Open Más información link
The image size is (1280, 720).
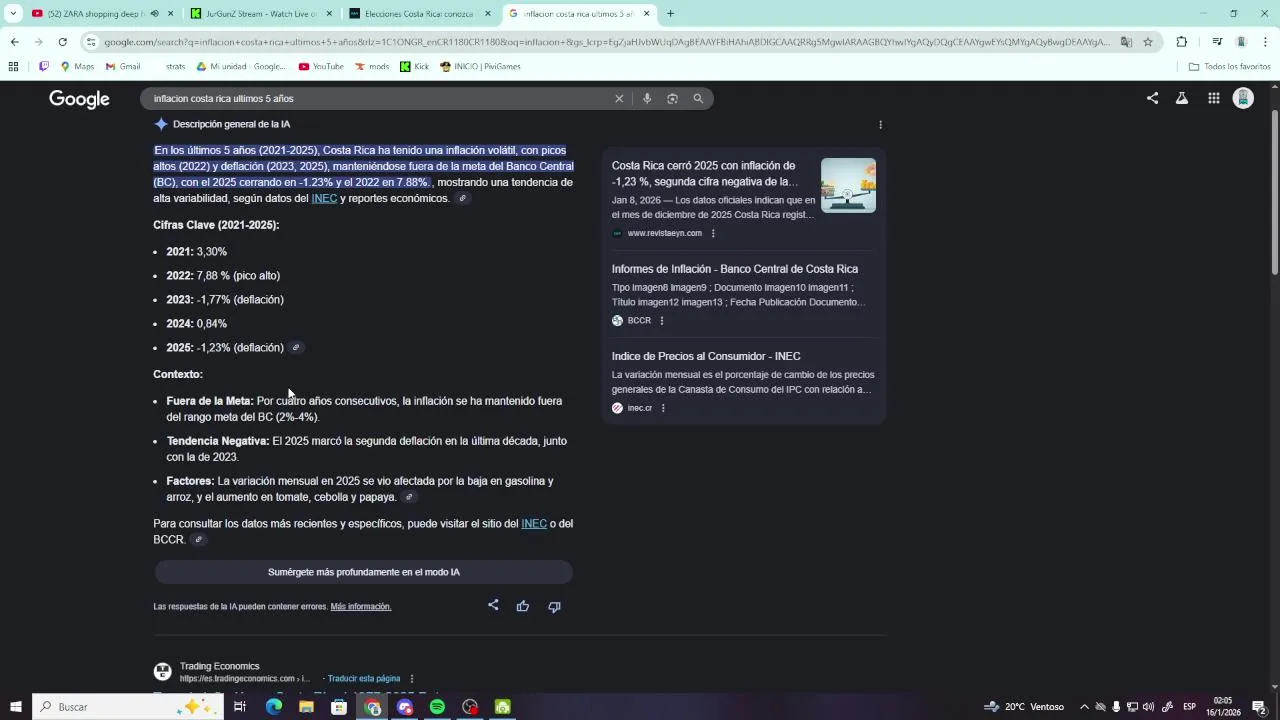(361, 607)
